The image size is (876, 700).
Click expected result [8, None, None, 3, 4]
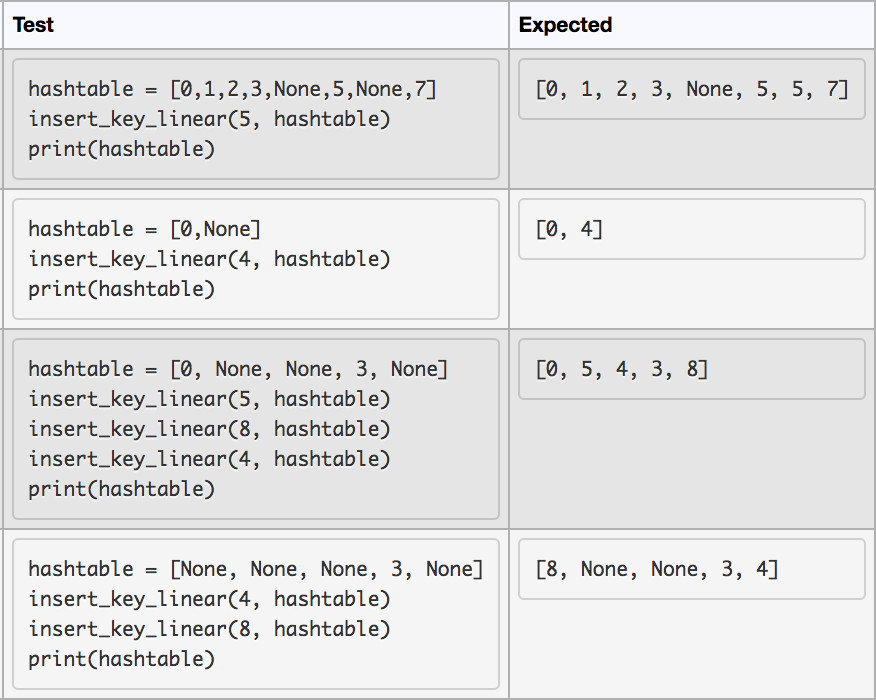click(x=656, y=569)
